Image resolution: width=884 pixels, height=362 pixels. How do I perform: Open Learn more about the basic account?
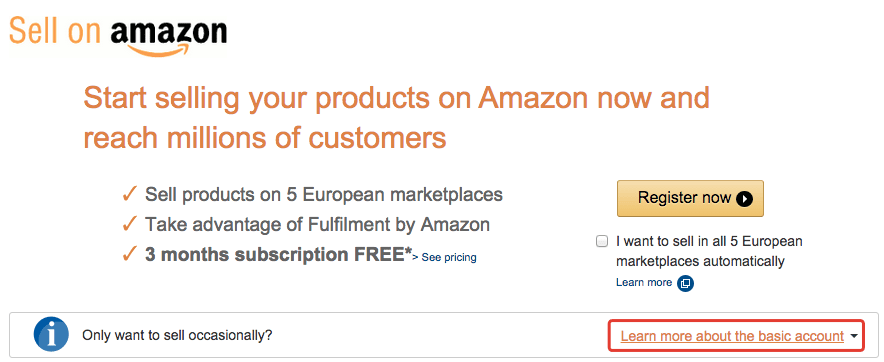tap(732, 337)
